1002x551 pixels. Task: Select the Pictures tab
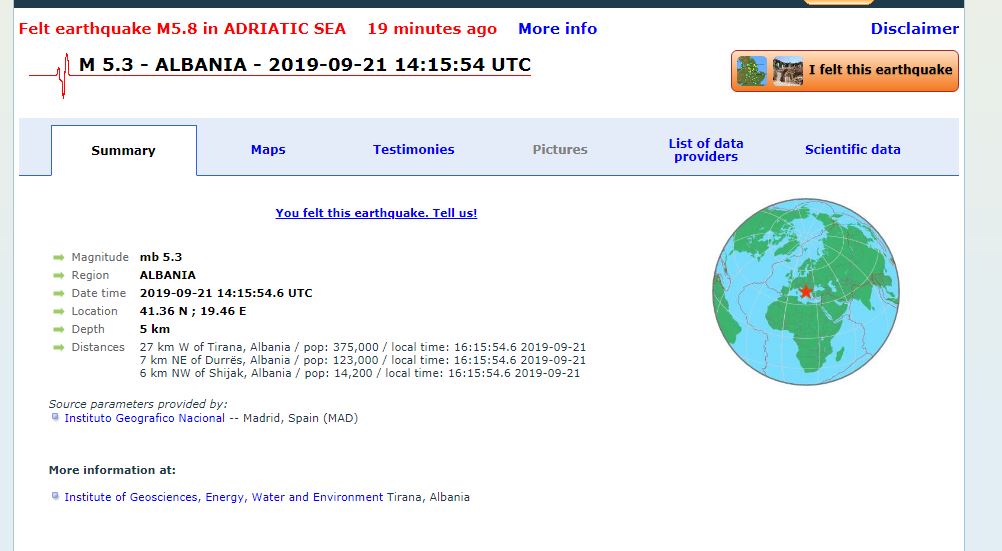click(x=560, y=150)
